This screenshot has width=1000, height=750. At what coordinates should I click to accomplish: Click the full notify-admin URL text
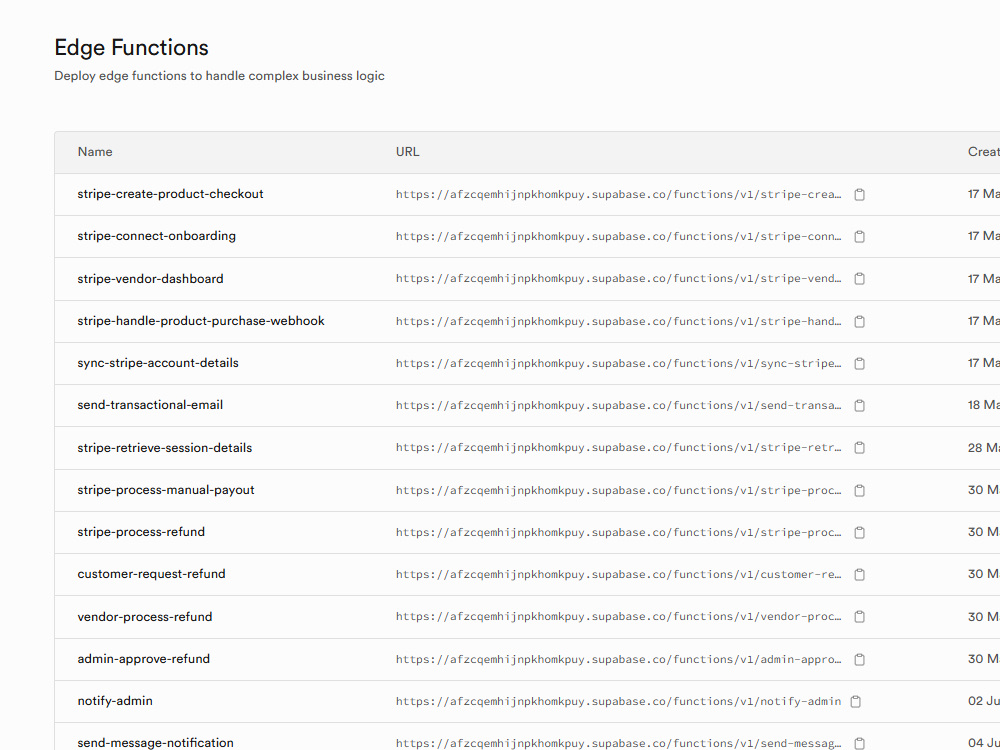[619, 702]
